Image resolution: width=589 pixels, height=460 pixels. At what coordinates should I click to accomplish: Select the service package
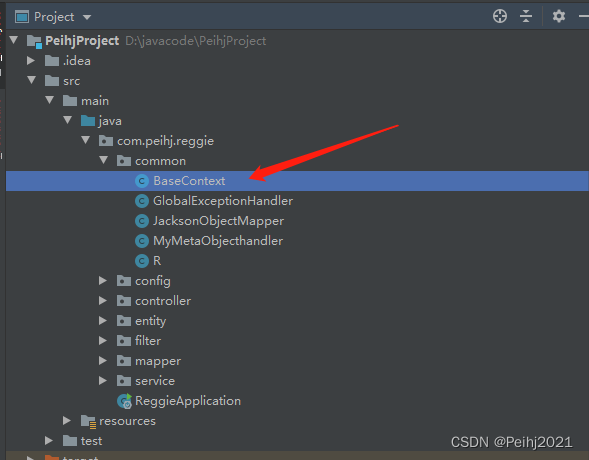click(x=155, y=381)
